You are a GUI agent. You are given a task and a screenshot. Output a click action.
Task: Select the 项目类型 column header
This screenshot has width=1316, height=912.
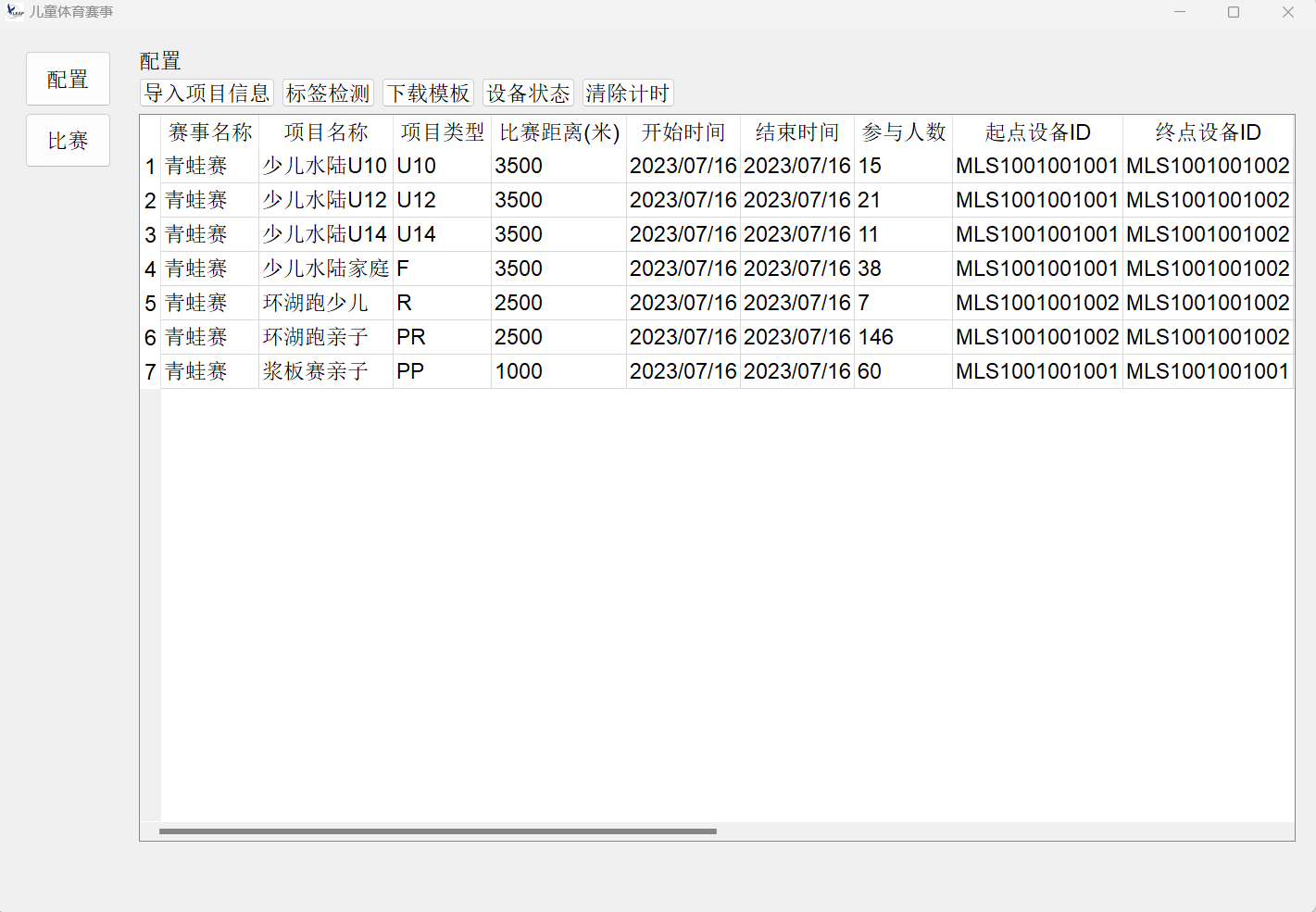click(x=443, y=132)
